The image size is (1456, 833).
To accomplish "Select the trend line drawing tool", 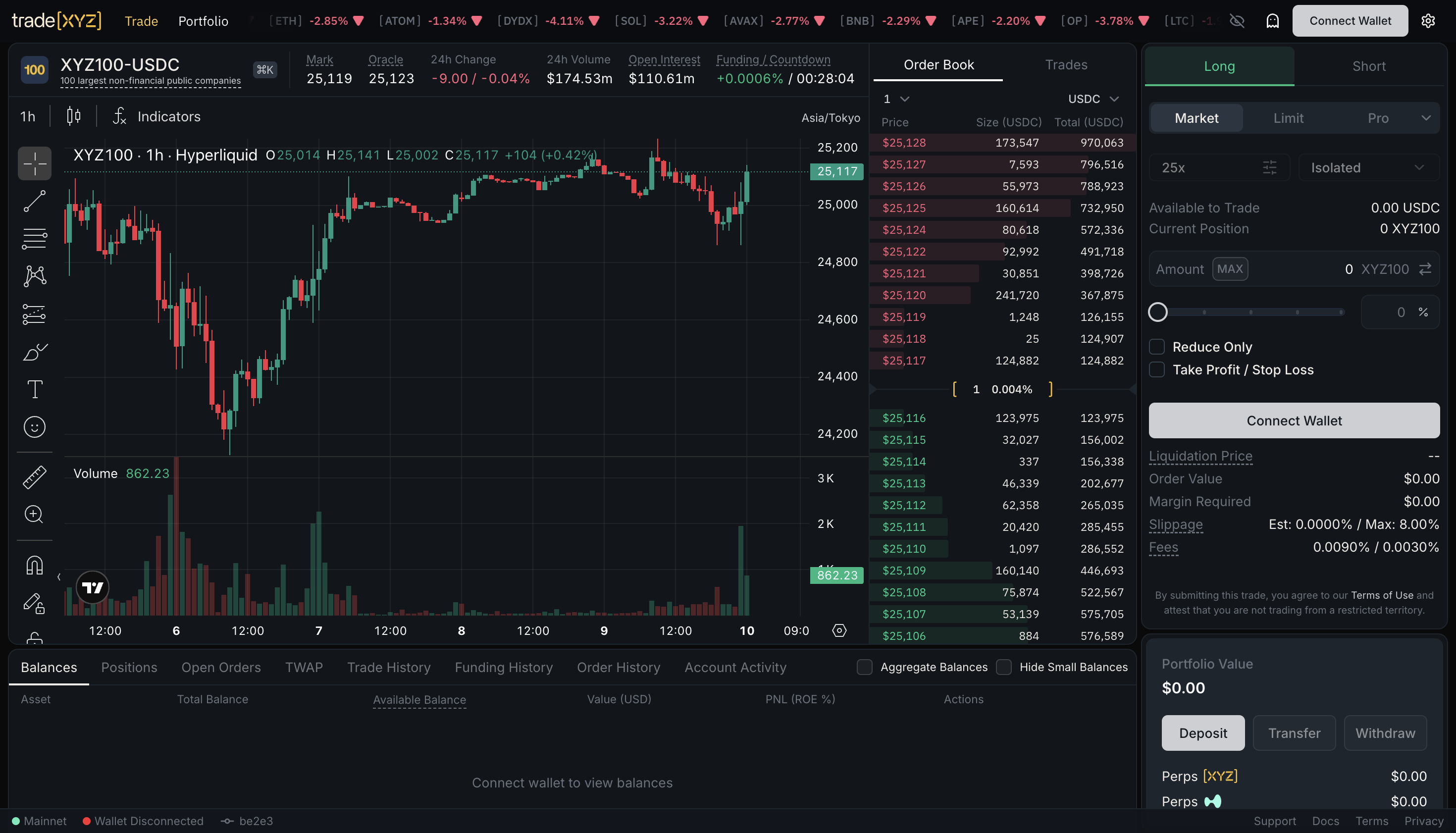I will (x=34, y=202).
